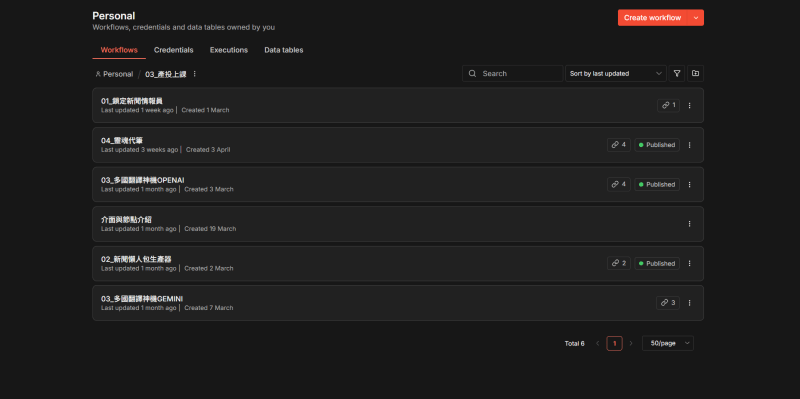Switch to the Data tables tab
This screenshot has width=800, height=399.
(x=284, y=50)
